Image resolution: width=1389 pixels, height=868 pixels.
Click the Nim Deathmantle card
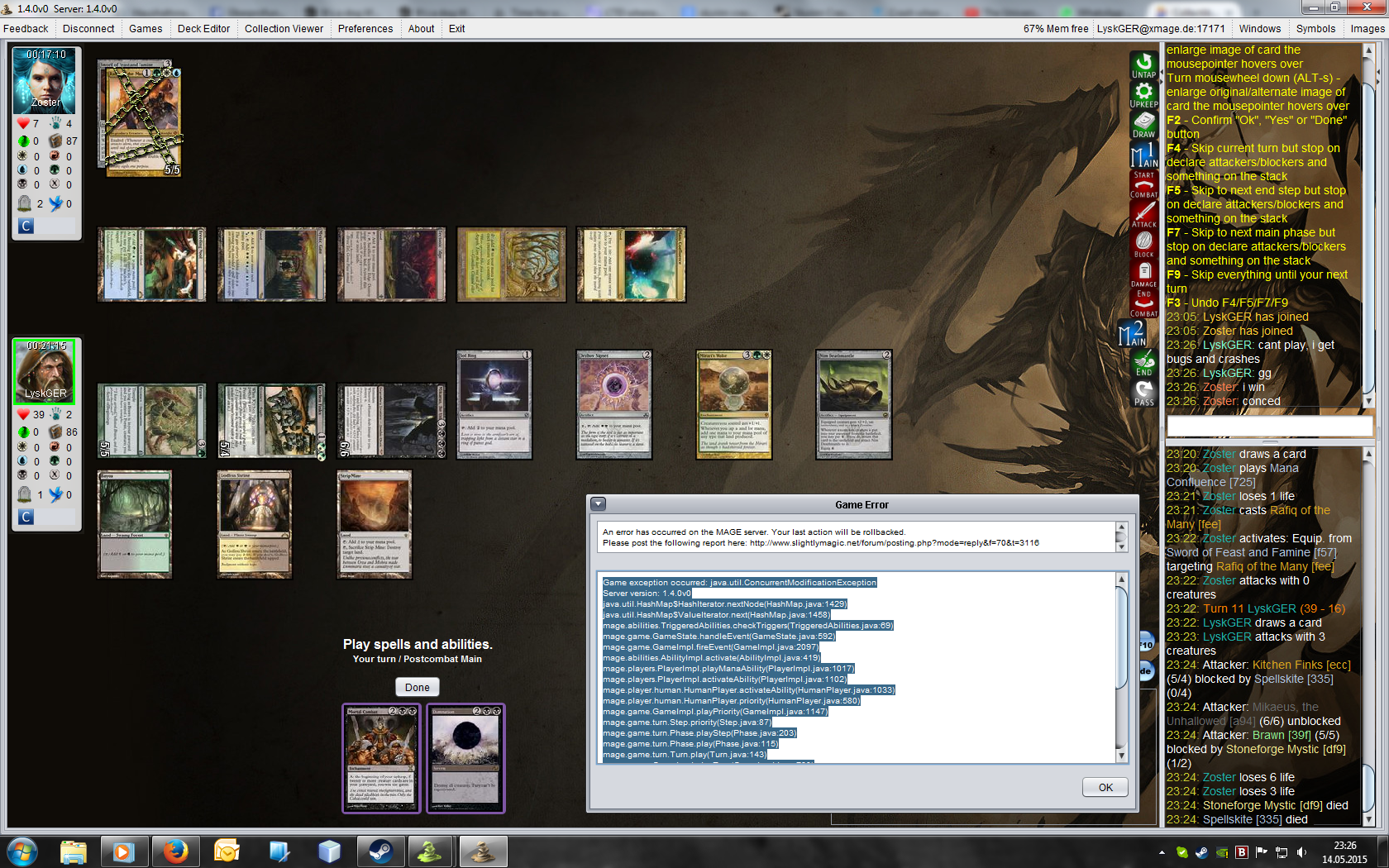tap(854, 404)
